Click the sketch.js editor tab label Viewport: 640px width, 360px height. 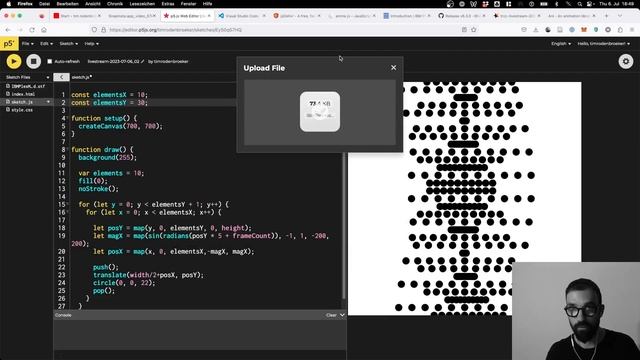[82, 77]
